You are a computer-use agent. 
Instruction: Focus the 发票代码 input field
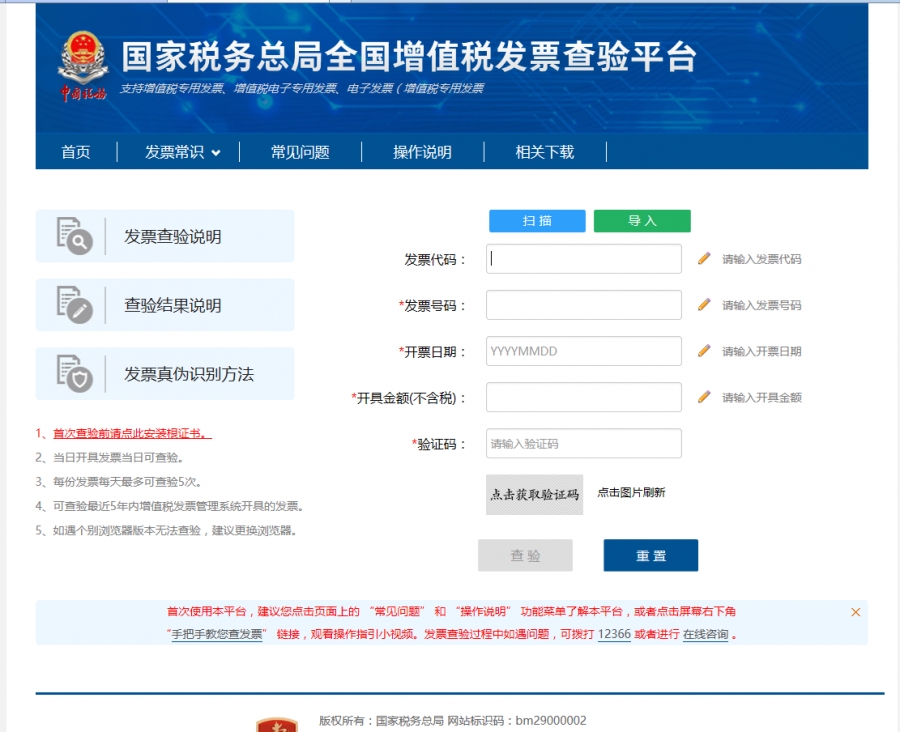tap(584, 259)
